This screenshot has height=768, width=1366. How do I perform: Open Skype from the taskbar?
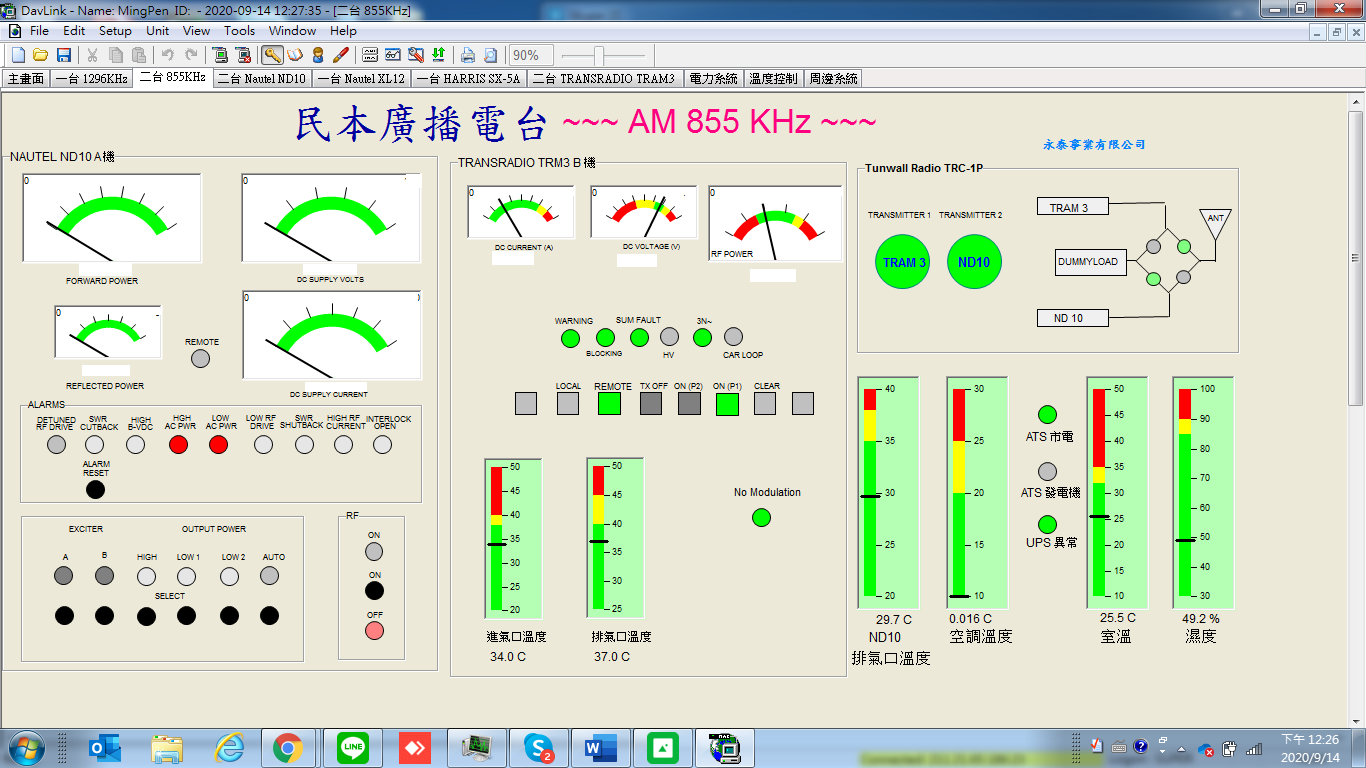tap(539, 747)
